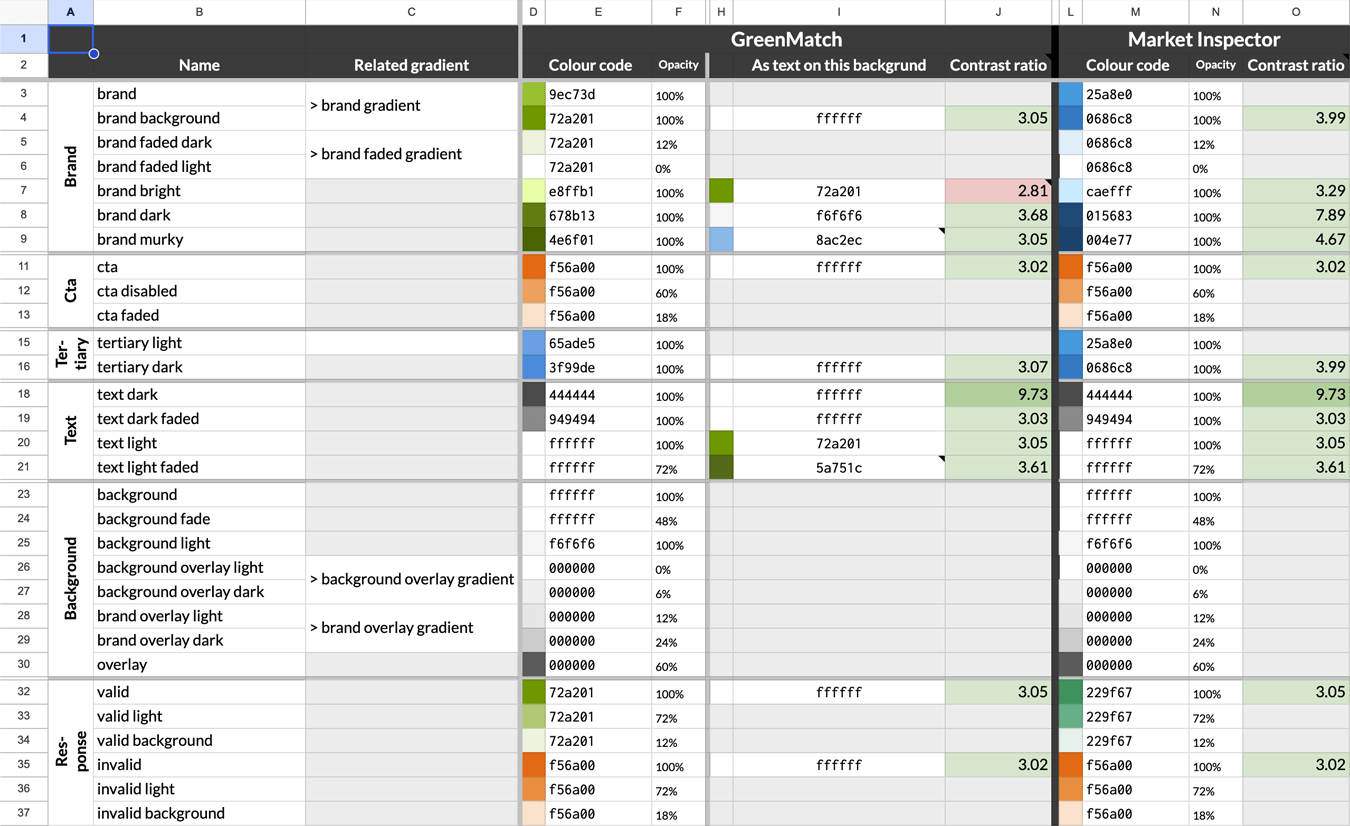Click the 8ac2ec text colour cell

tap(838, 240)
